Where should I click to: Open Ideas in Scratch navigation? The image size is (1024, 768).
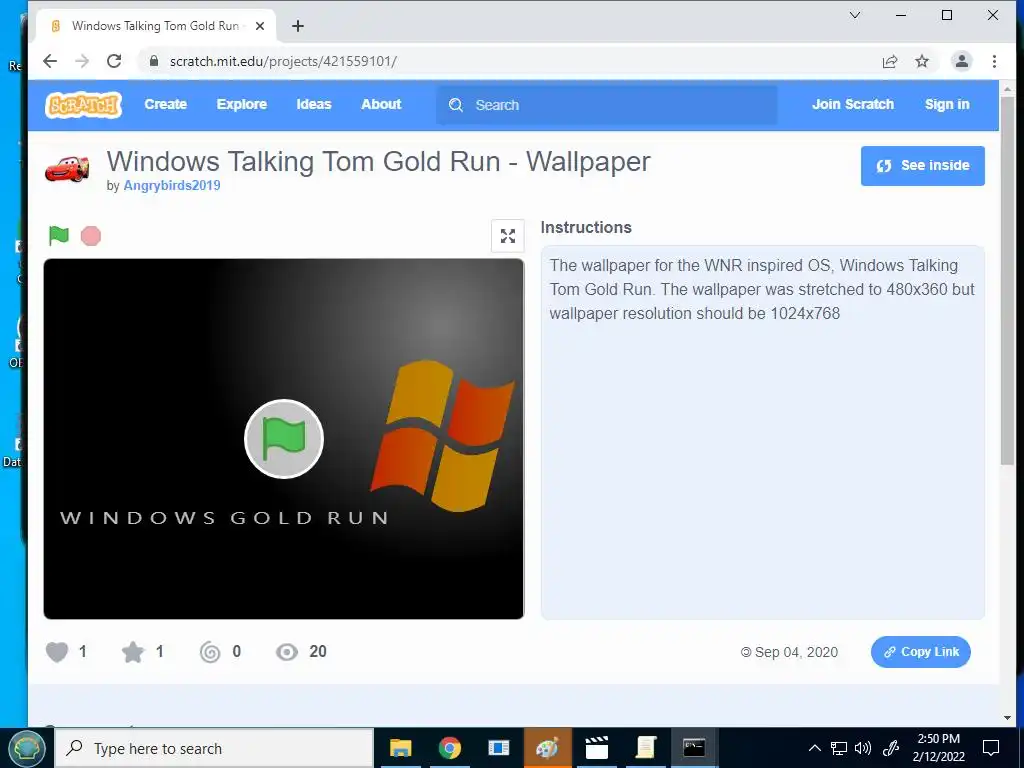tap(314, 104)
